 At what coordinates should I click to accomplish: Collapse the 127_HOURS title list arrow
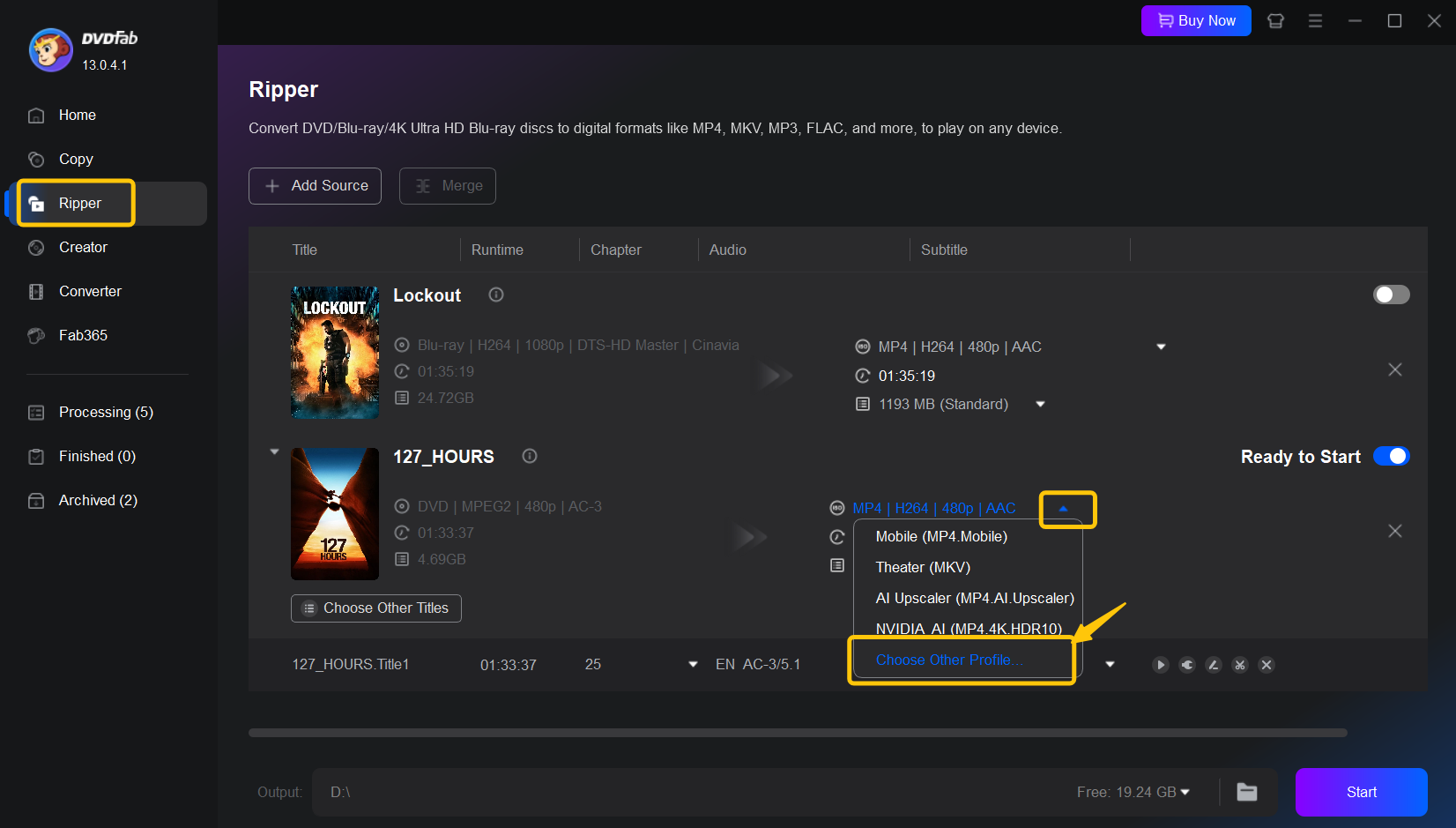274,451
